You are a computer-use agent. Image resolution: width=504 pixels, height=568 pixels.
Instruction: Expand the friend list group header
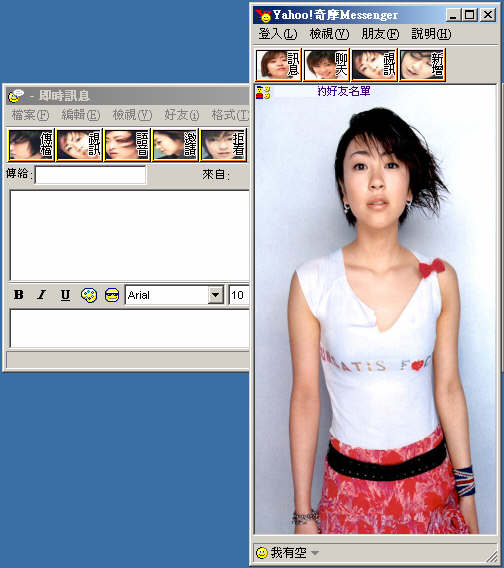(x=344, y=91)
